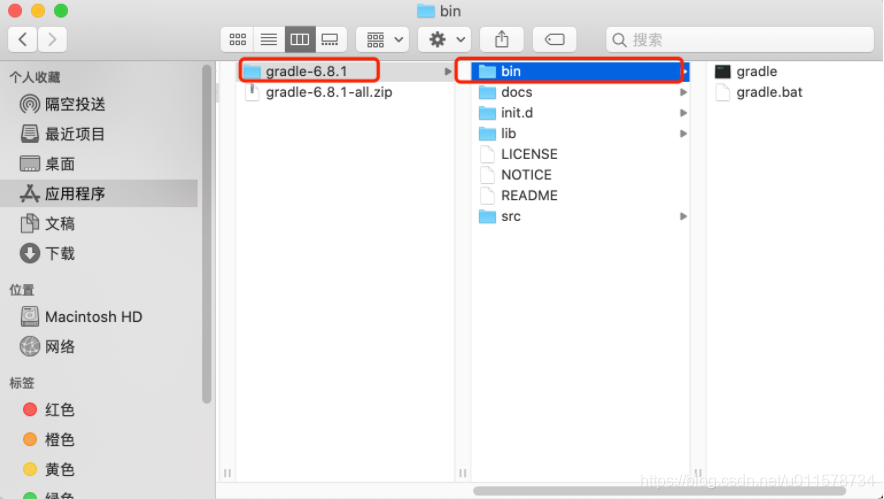The height and width of the screenshot is (499, 884).
Task: Click the horizontal scrollbar at bottom
Action: 660,491
